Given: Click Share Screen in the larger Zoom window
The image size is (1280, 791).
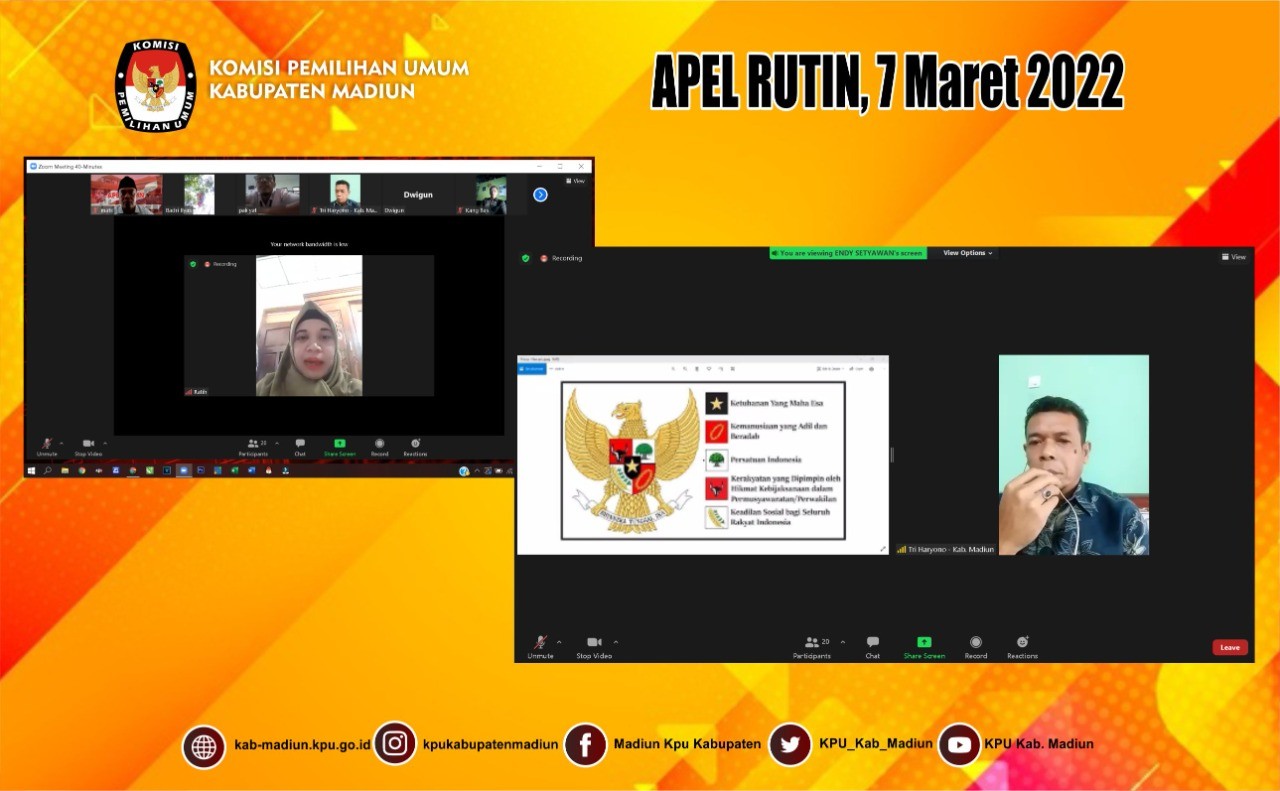Looking at the screenshot, I should [924, 644].
